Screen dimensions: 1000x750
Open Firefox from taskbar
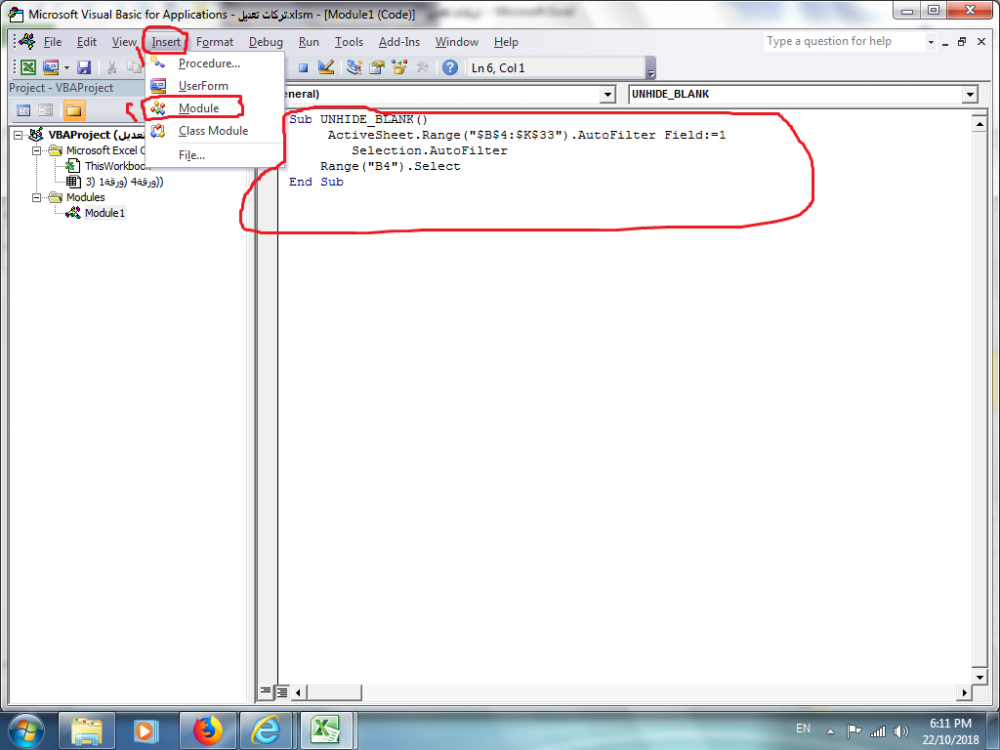(207, 731)
